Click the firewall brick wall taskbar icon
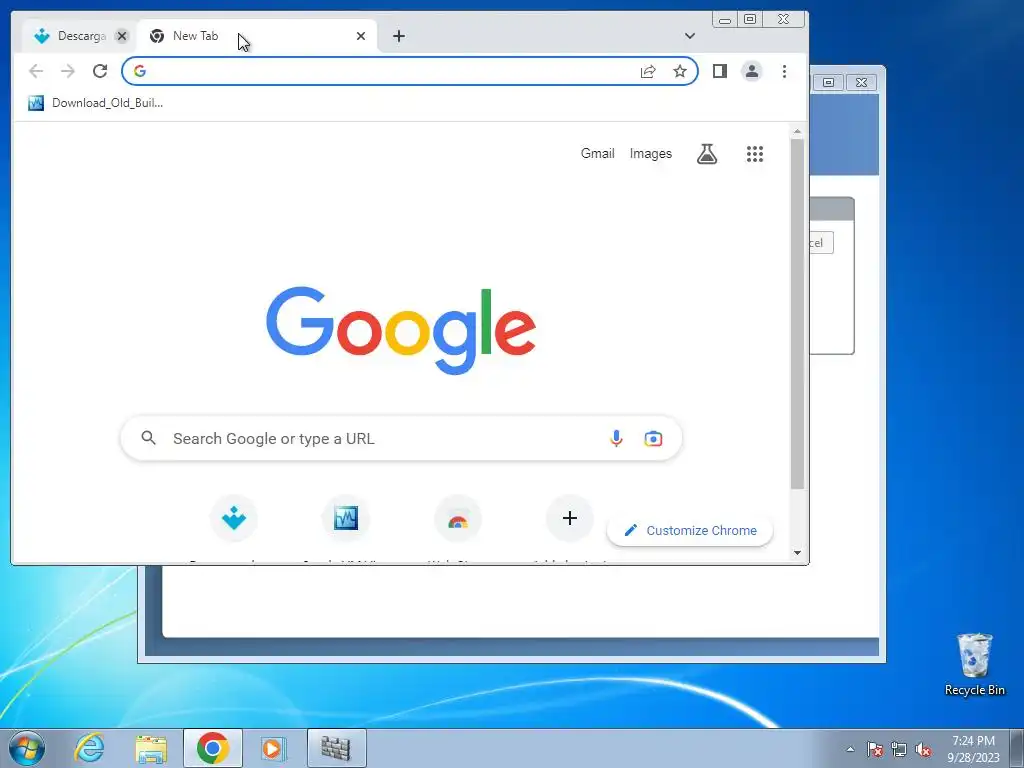 click(x=336, y=748)
